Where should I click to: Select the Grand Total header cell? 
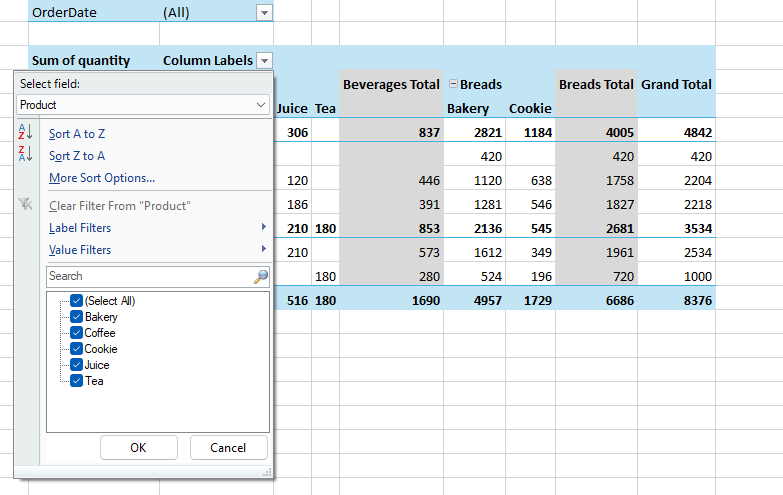coord(677,85)
